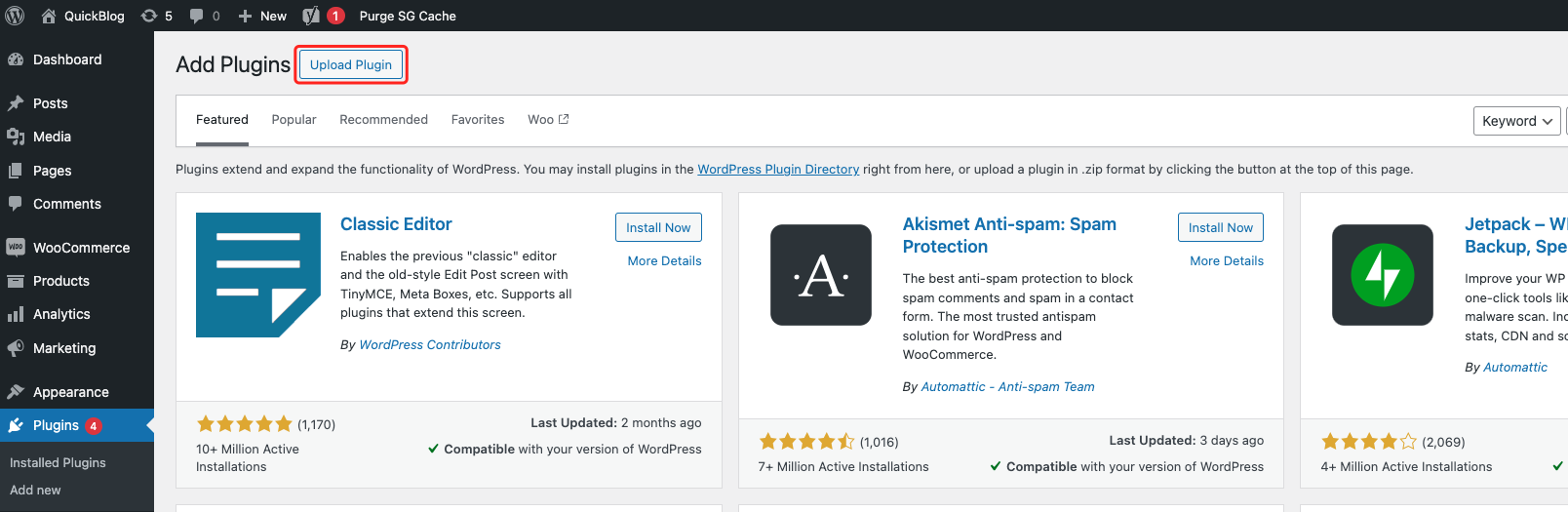Open the WordPress logo menu

[16, 16]
